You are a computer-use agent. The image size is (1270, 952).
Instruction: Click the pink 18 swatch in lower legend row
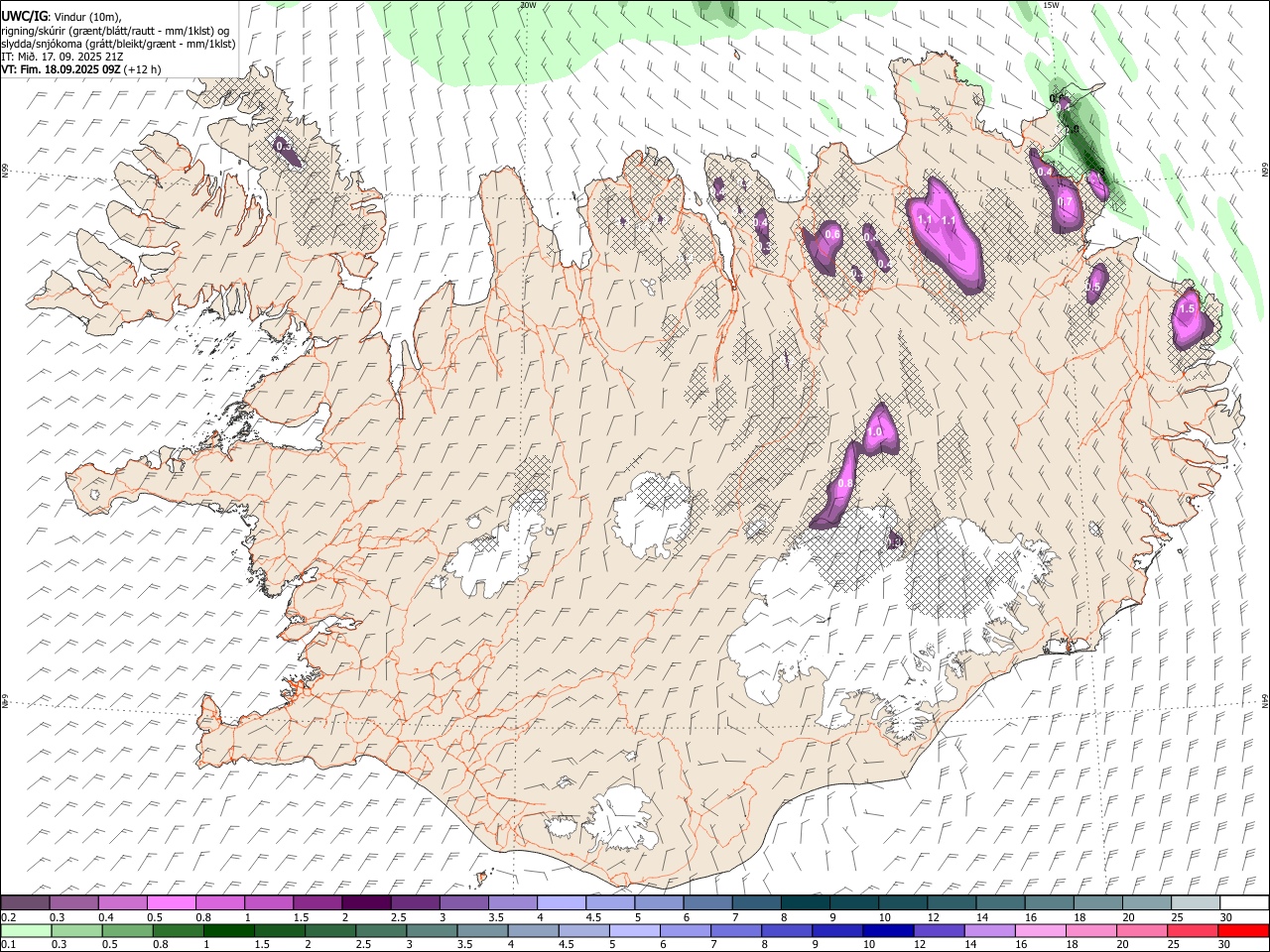pyautogui.click(x=1090, y=931)
